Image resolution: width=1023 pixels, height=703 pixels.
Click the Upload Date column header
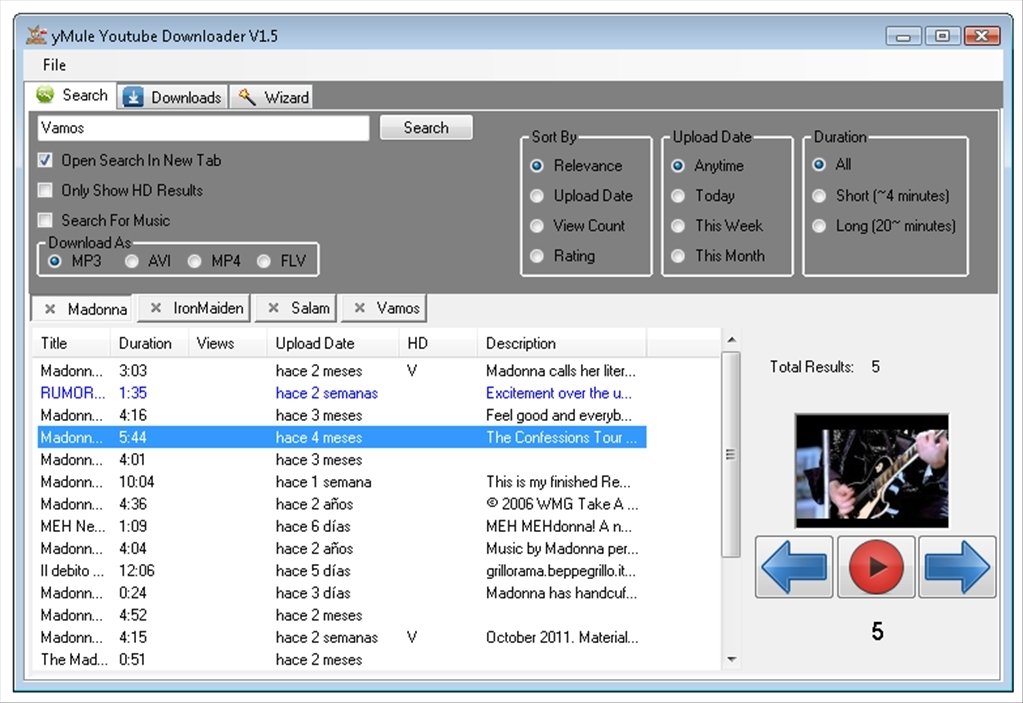pos(333,343)
